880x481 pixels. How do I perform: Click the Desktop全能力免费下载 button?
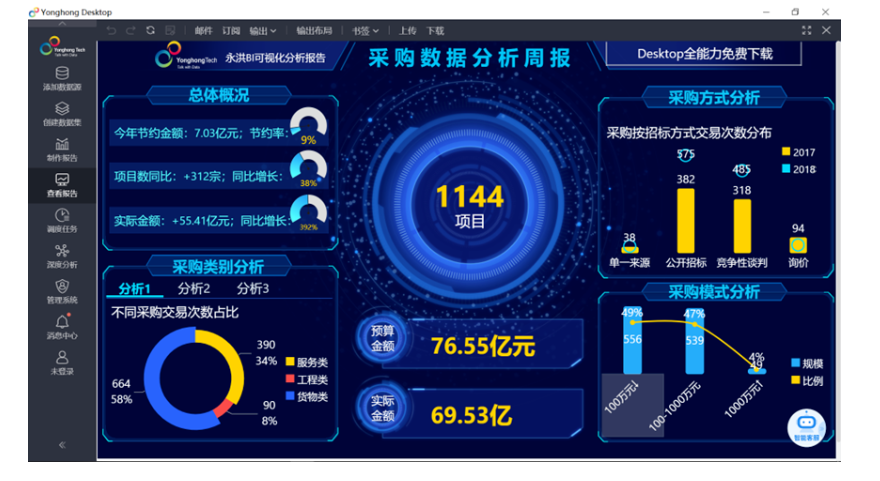point(704,54)
